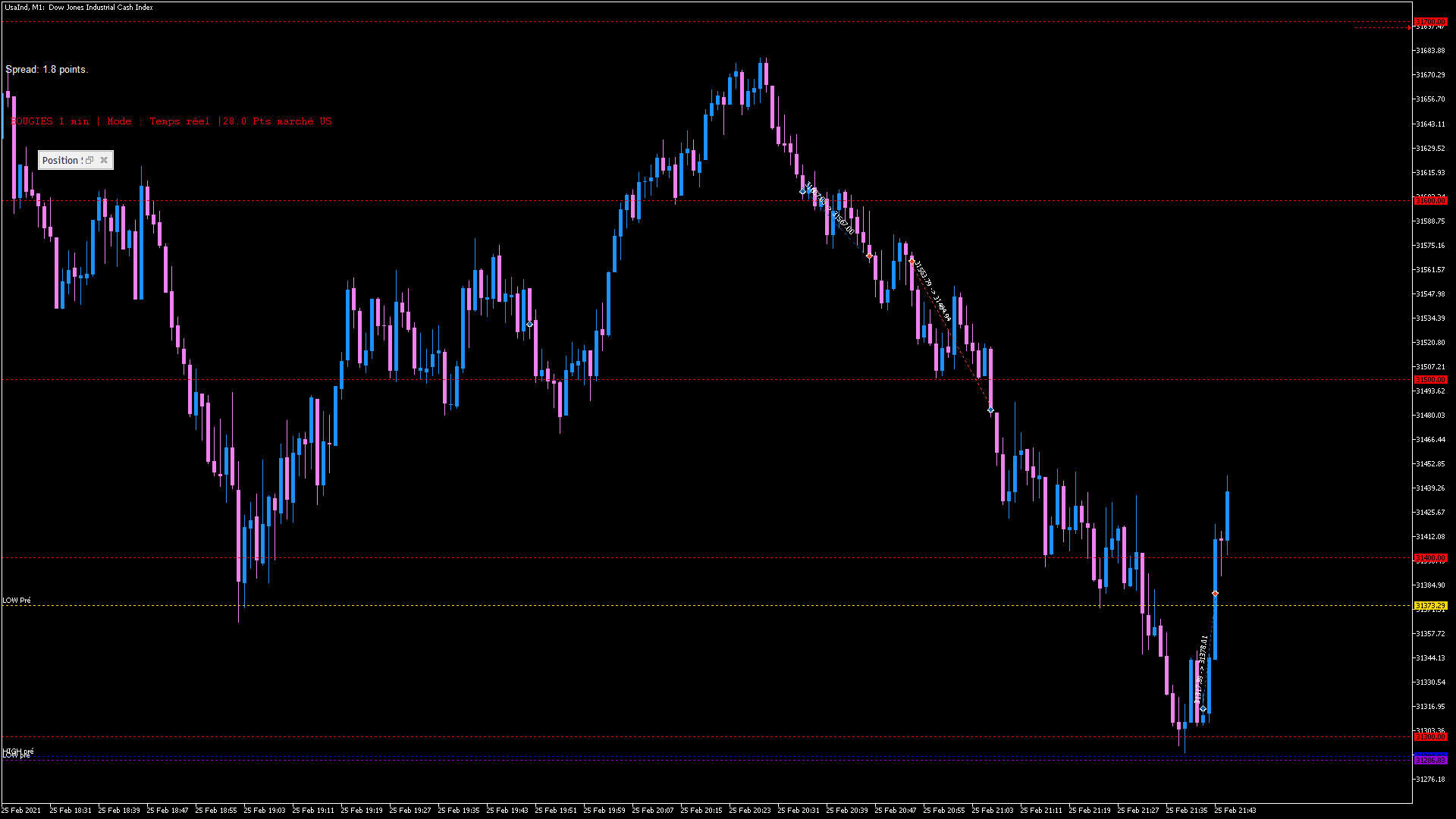1456x819 pixels.
Task: Click the red 31400.00 price label
Action: pyautogui.click(x=1430, y=558)
